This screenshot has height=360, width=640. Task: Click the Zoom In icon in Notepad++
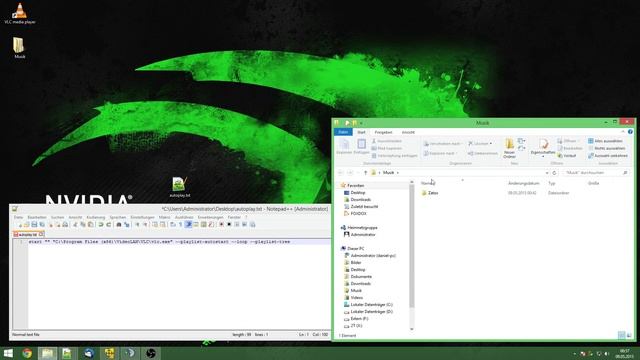pos(138,224)
